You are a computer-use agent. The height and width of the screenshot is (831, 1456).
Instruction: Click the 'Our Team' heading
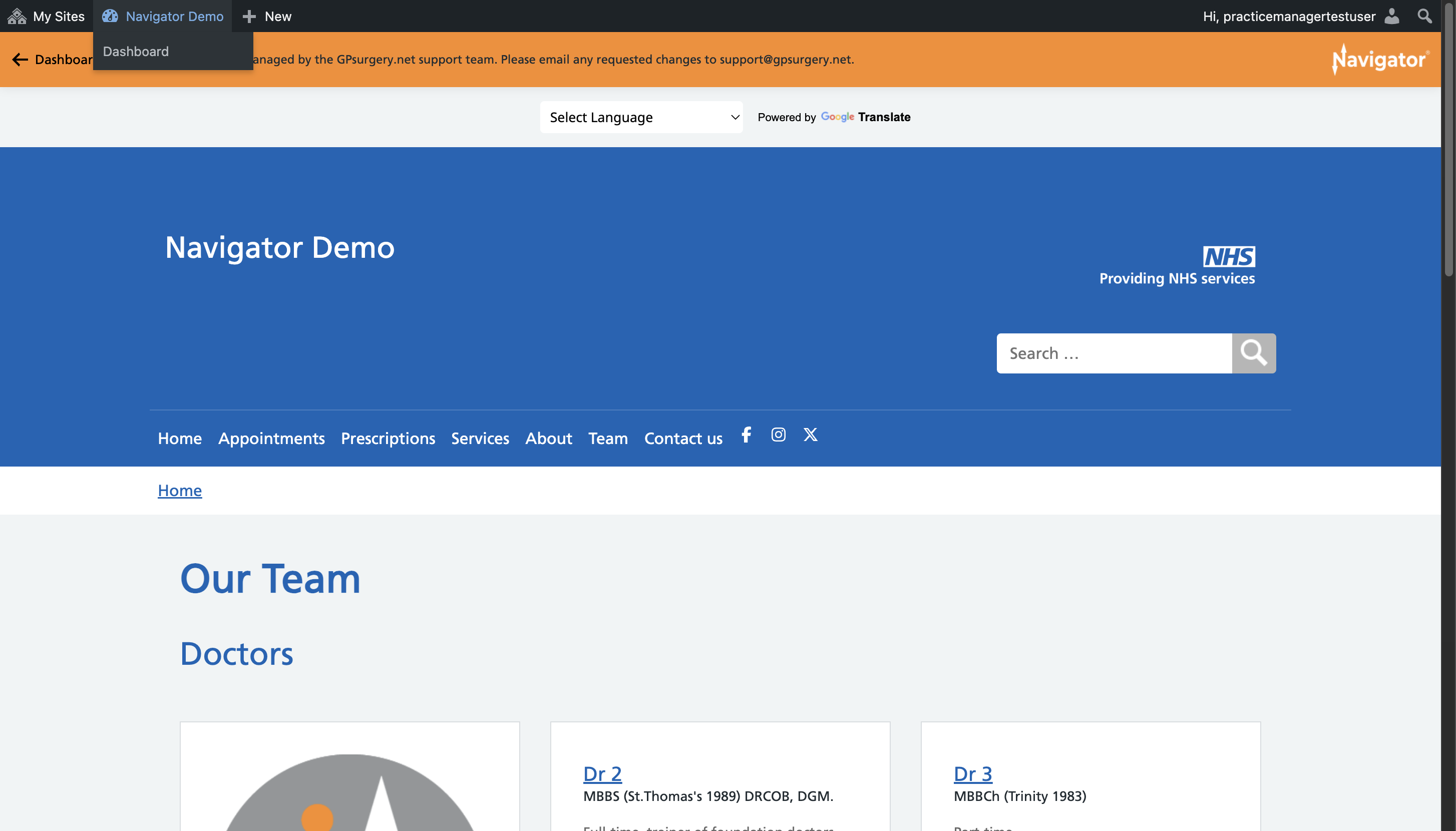click(x=270, y=579)
